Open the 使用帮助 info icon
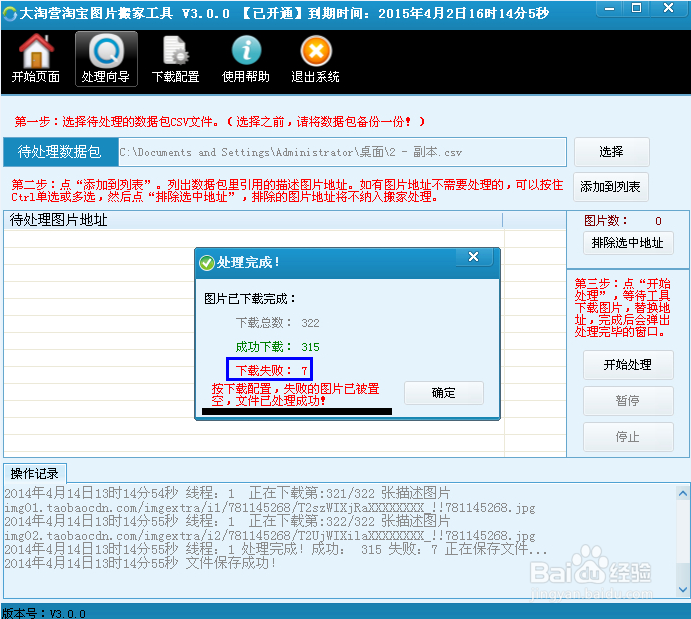Viewport: 691px width, 619px height. (x=246, y=59)
